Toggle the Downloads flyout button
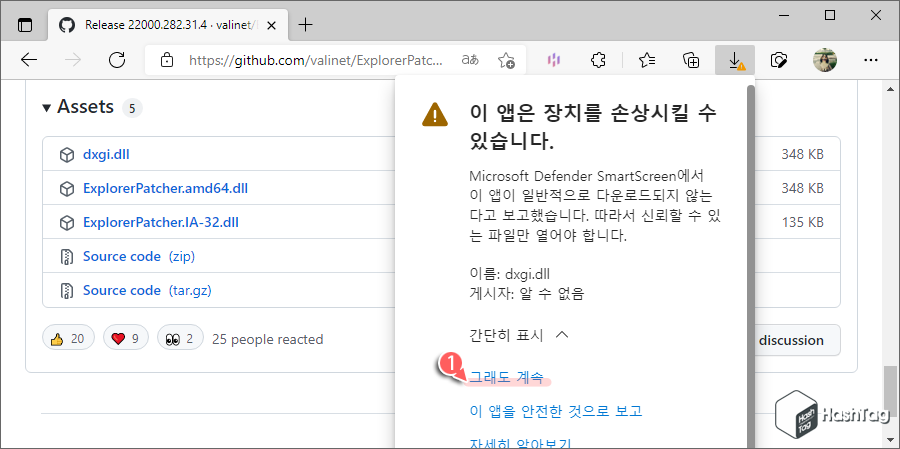 735,60
